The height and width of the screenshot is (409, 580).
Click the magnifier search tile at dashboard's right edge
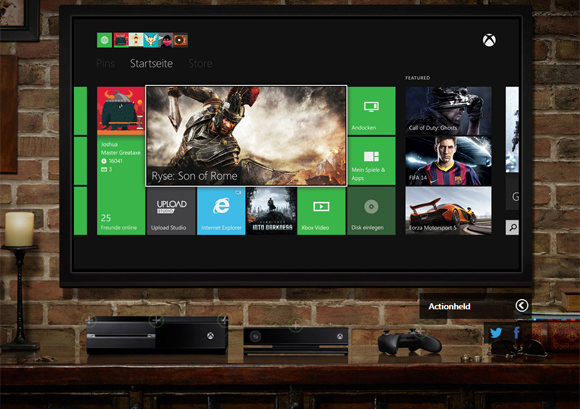point(512,227)
